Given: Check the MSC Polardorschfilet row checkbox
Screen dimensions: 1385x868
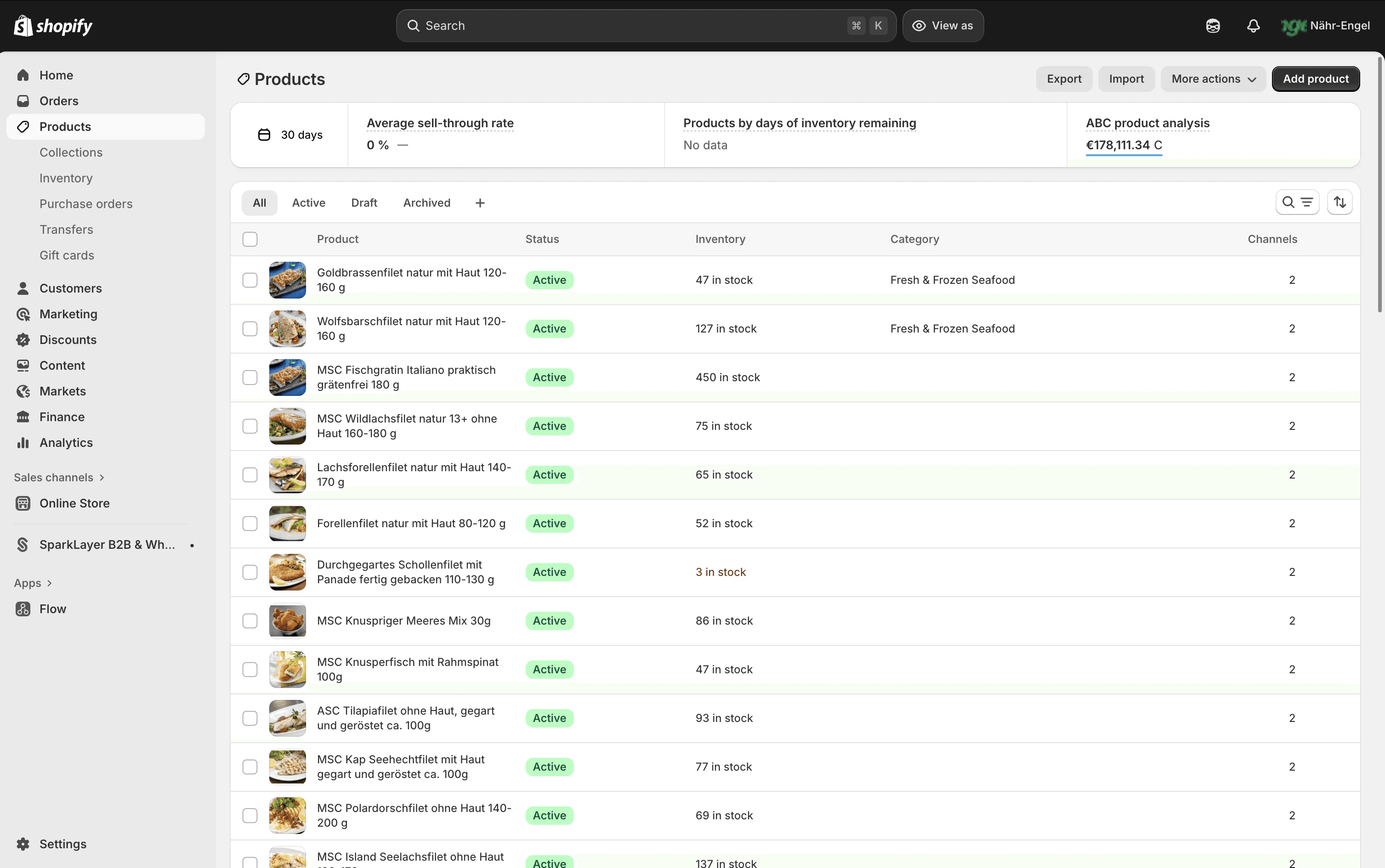Looking at the screenshot, I should click(x=250, y=816).
